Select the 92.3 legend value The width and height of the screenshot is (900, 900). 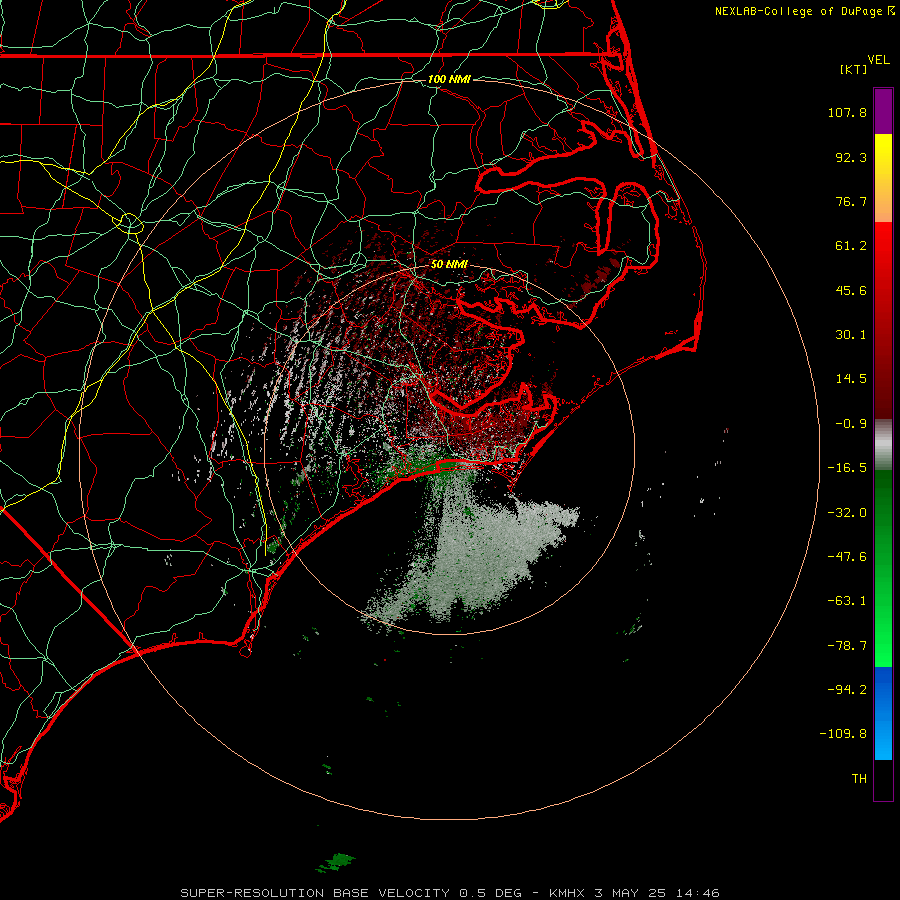[x=851, y=157]
